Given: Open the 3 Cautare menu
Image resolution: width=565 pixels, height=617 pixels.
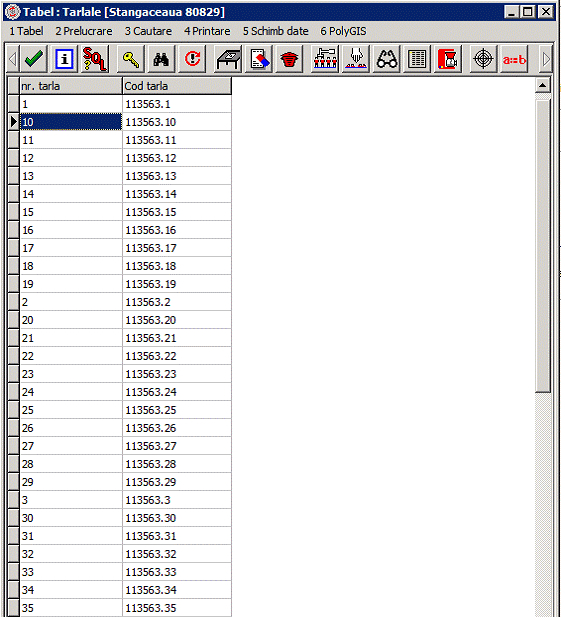Looking at the screenshot, I should (x=148, y=31).
